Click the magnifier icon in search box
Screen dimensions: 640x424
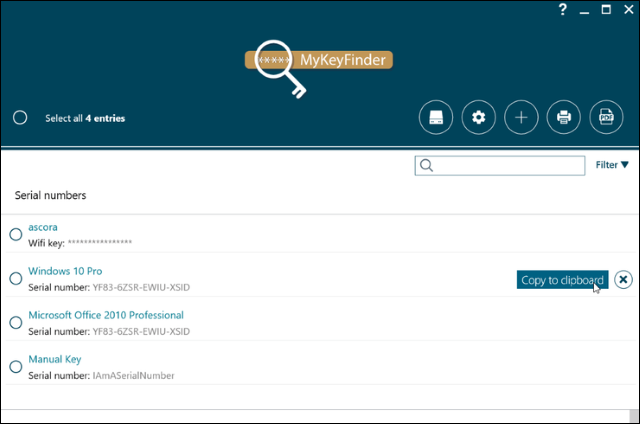pyautogui.click(x=426, y=165)
